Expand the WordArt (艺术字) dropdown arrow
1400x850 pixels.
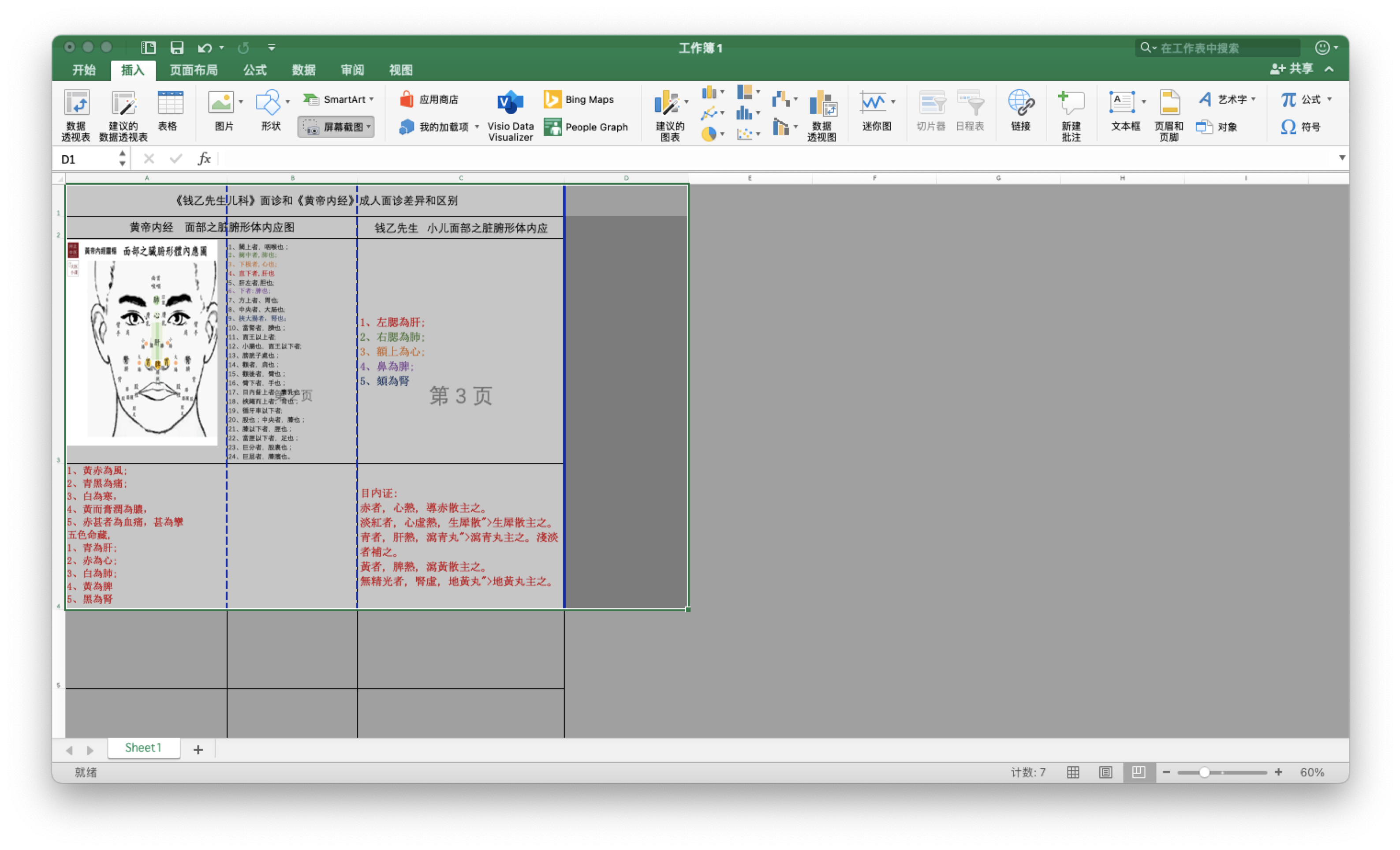click(1253, 100)
